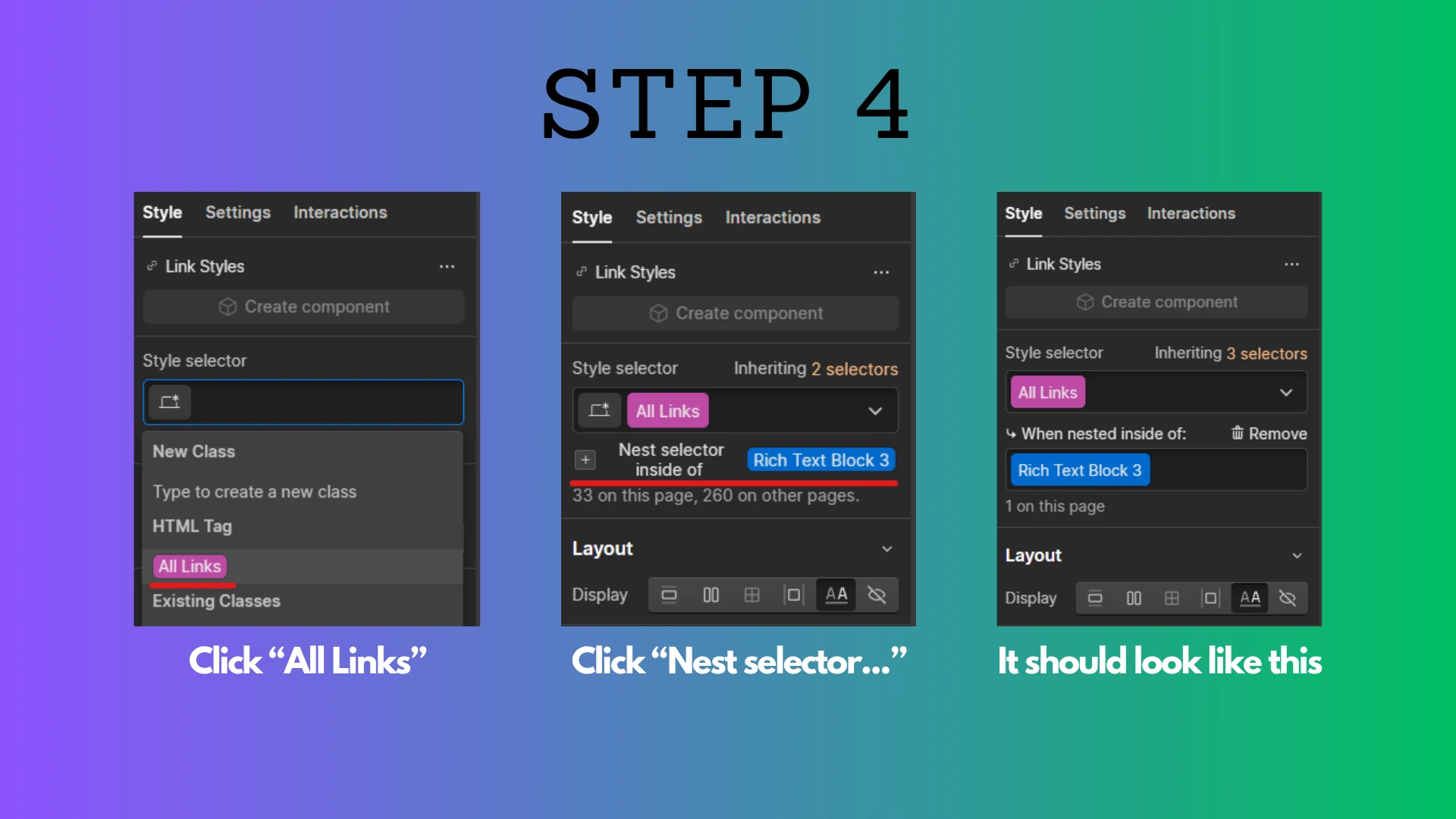This screenshot has width=1456, height=819.
Task: Click the Settings tab in center panel
Action: (668, 217)
